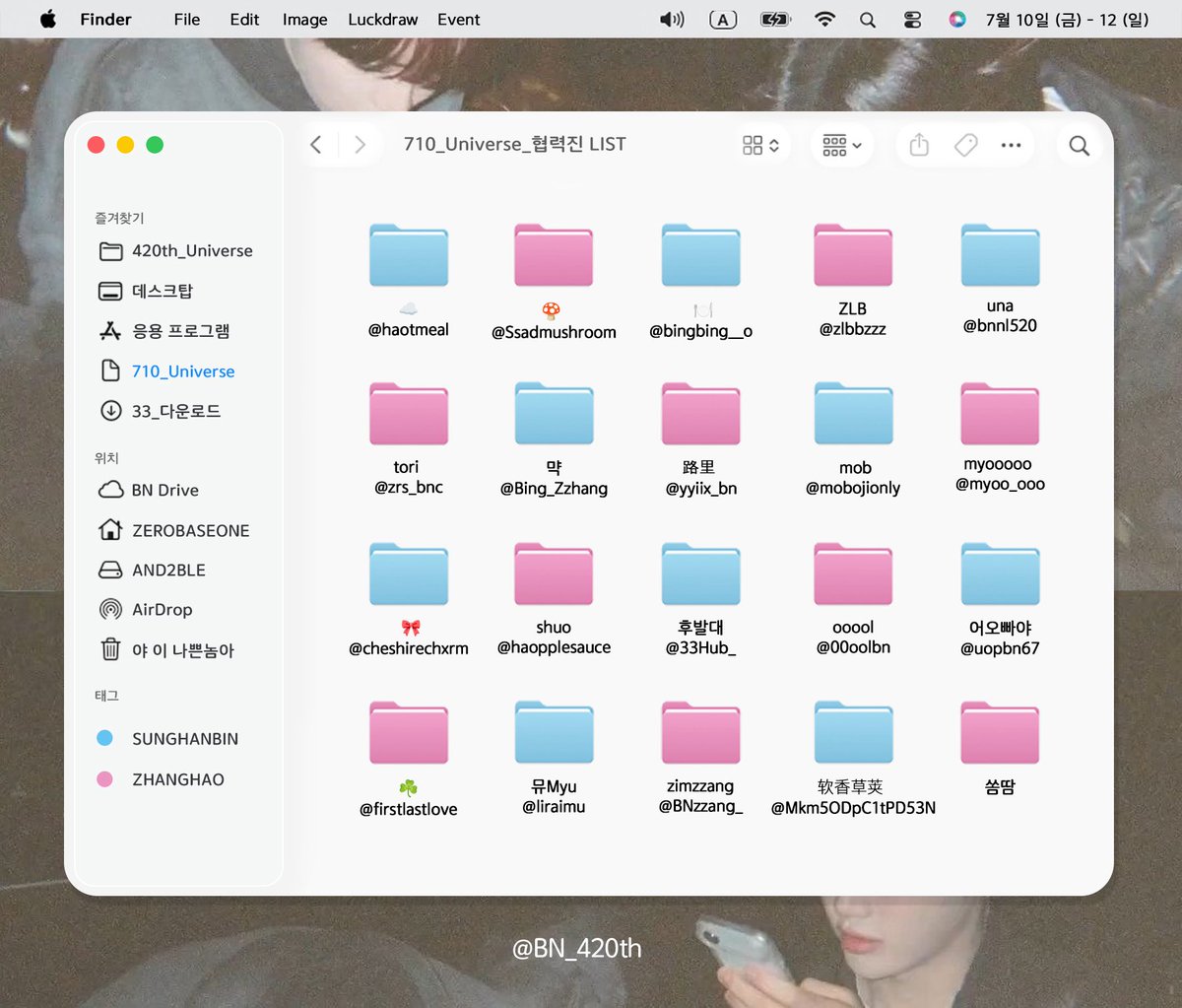
Task: Open the group-by dropdown in toolbar
Action: tap(841, 145)
